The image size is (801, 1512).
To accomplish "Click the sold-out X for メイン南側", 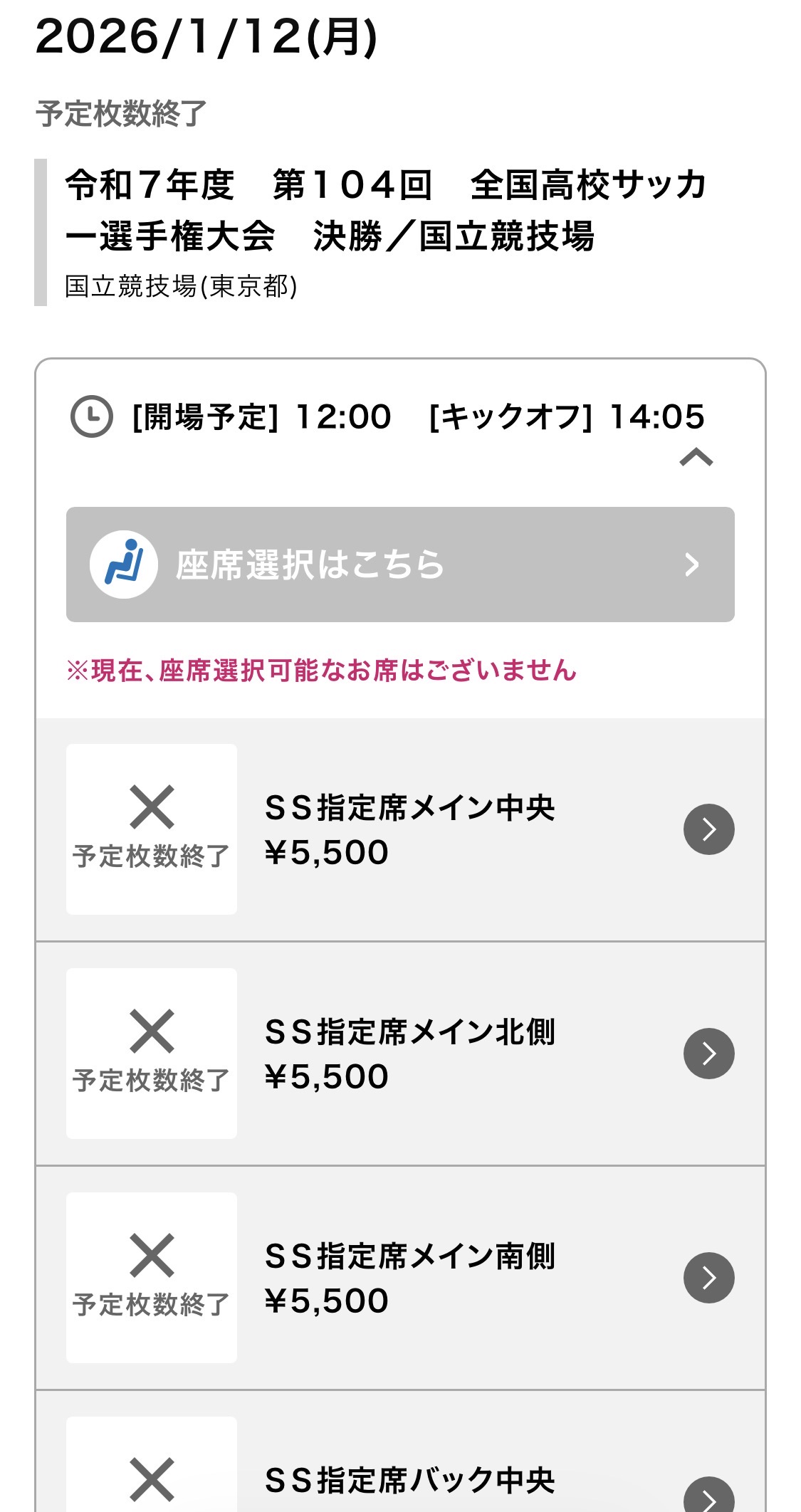I will click(x=152, y=1256).
